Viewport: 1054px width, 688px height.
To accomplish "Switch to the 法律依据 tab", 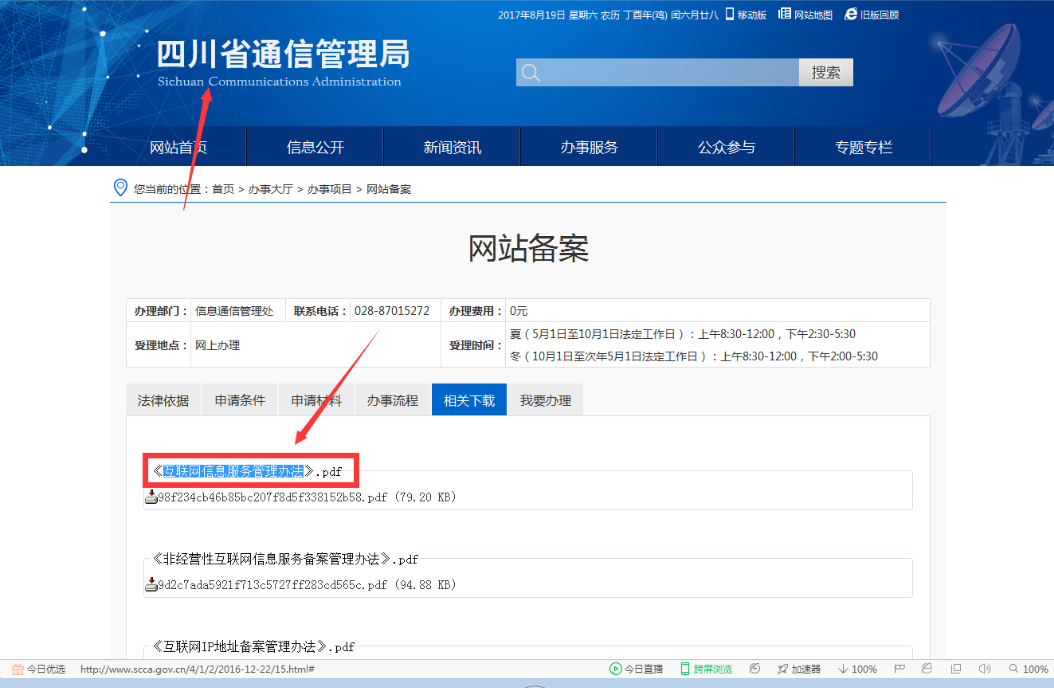I will (x=163, y=400).
